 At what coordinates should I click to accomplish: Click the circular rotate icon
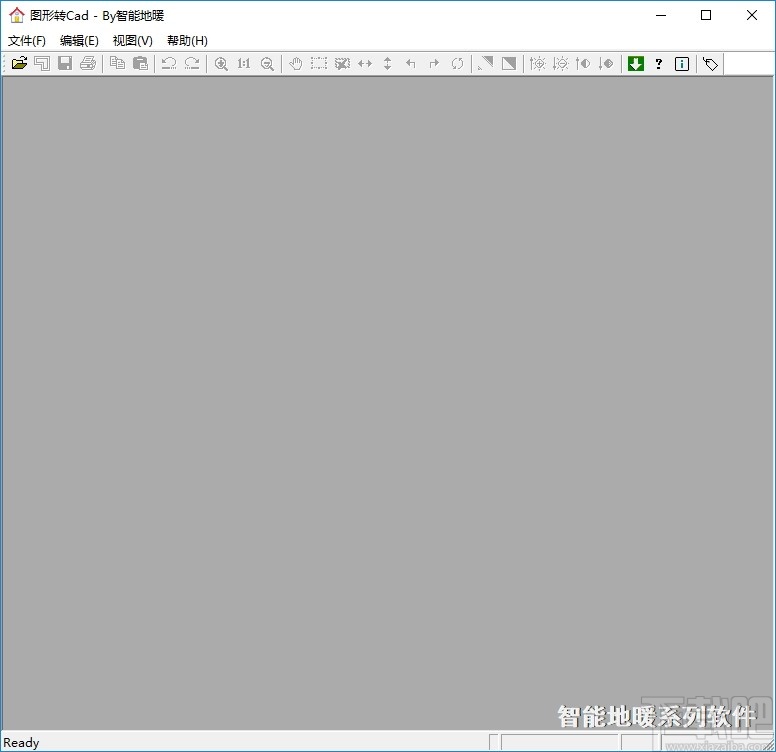pyautogui.click(x=457, y=63)
